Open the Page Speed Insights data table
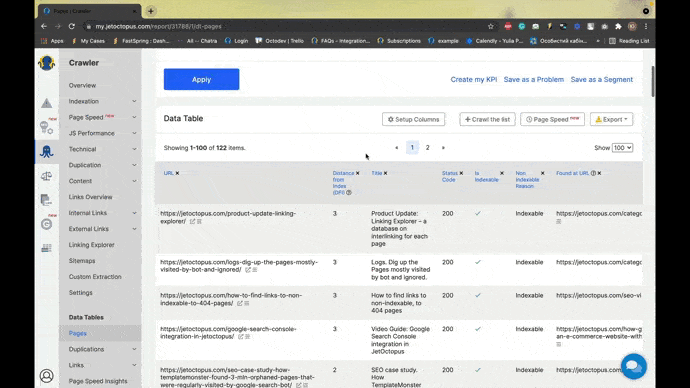 click(98, 381)
